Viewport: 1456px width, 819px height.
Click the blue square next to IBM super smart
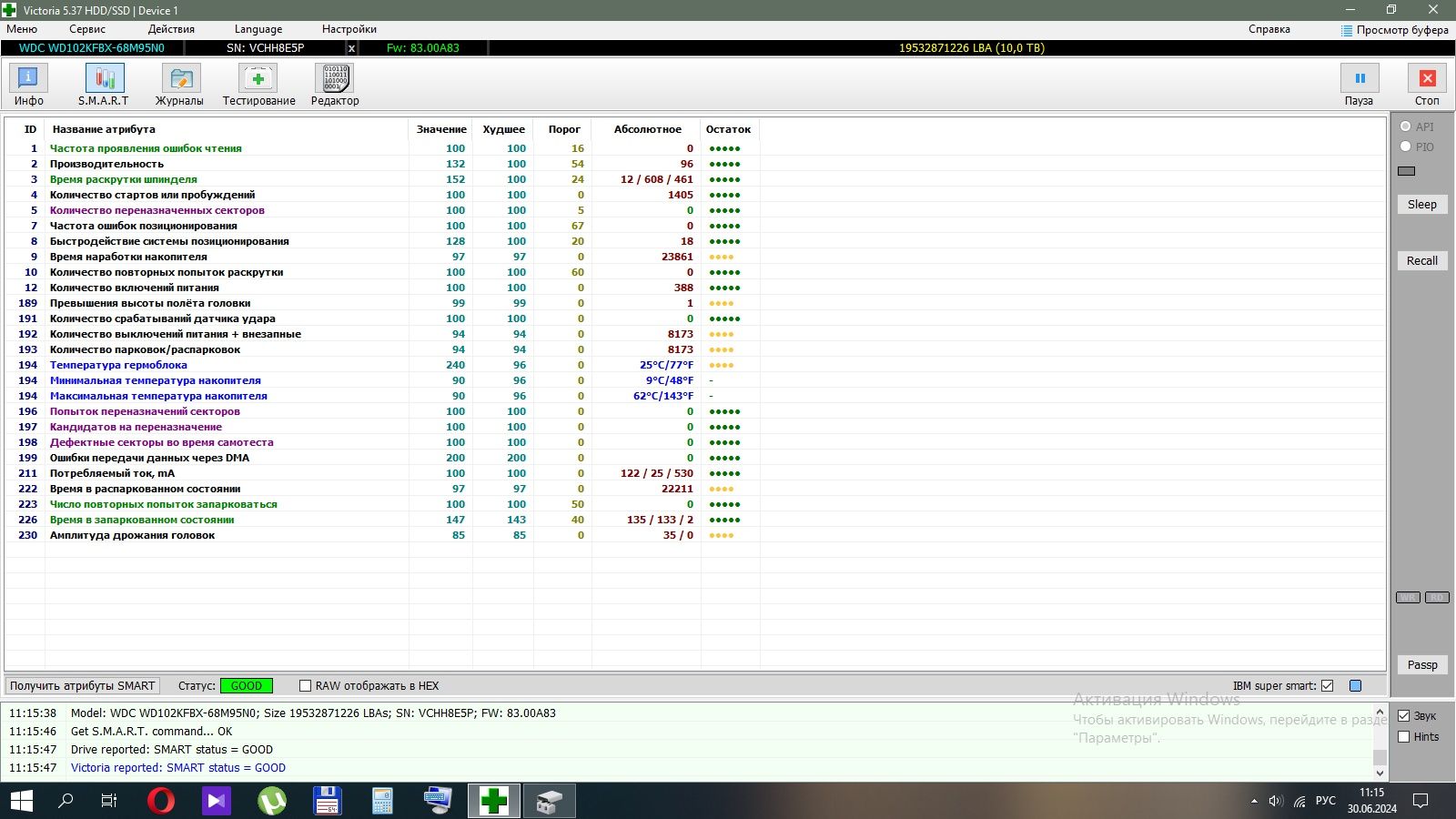(x=1356, y=686)
